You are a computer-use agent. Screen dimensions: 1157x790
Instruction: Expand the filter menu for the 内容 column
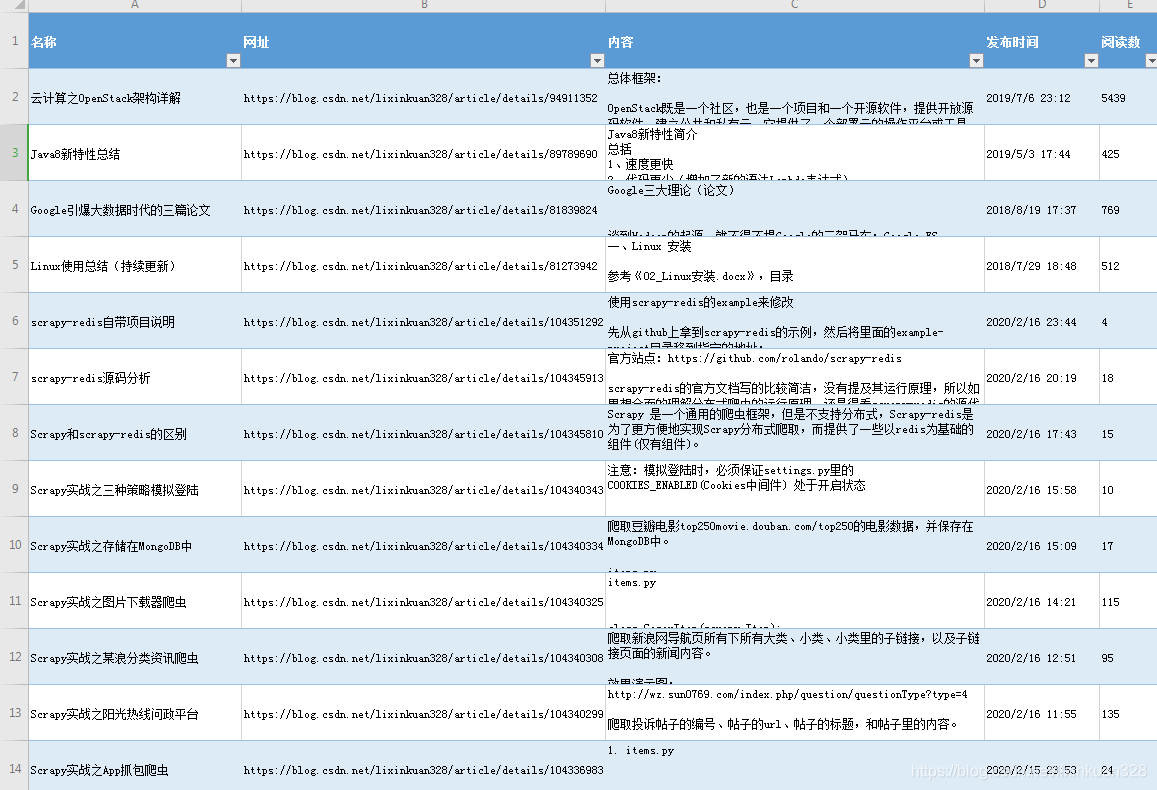pos(977,60)
